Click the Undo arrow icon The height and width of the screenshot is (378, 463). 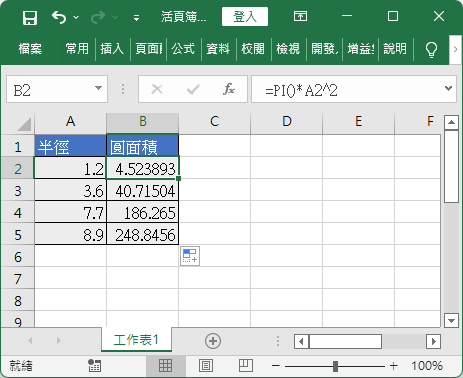click(59, 17)
